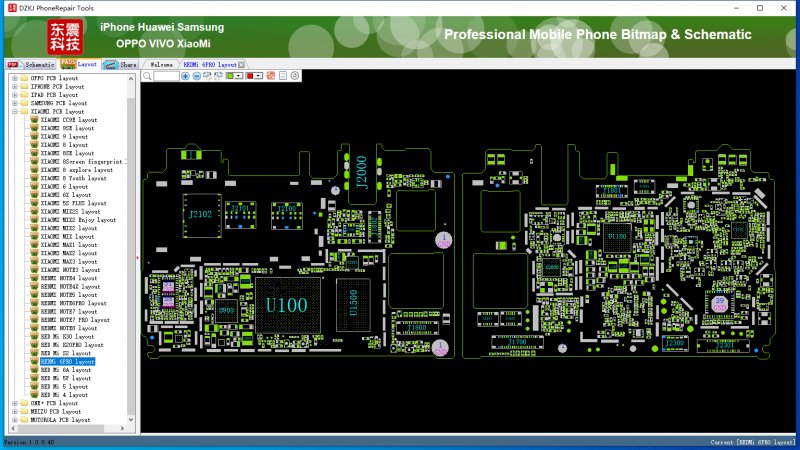Viewport: 800px width, 450px height.
Task: Close the REDMi 6PRO layout tab
Action: tap(241, 64)
